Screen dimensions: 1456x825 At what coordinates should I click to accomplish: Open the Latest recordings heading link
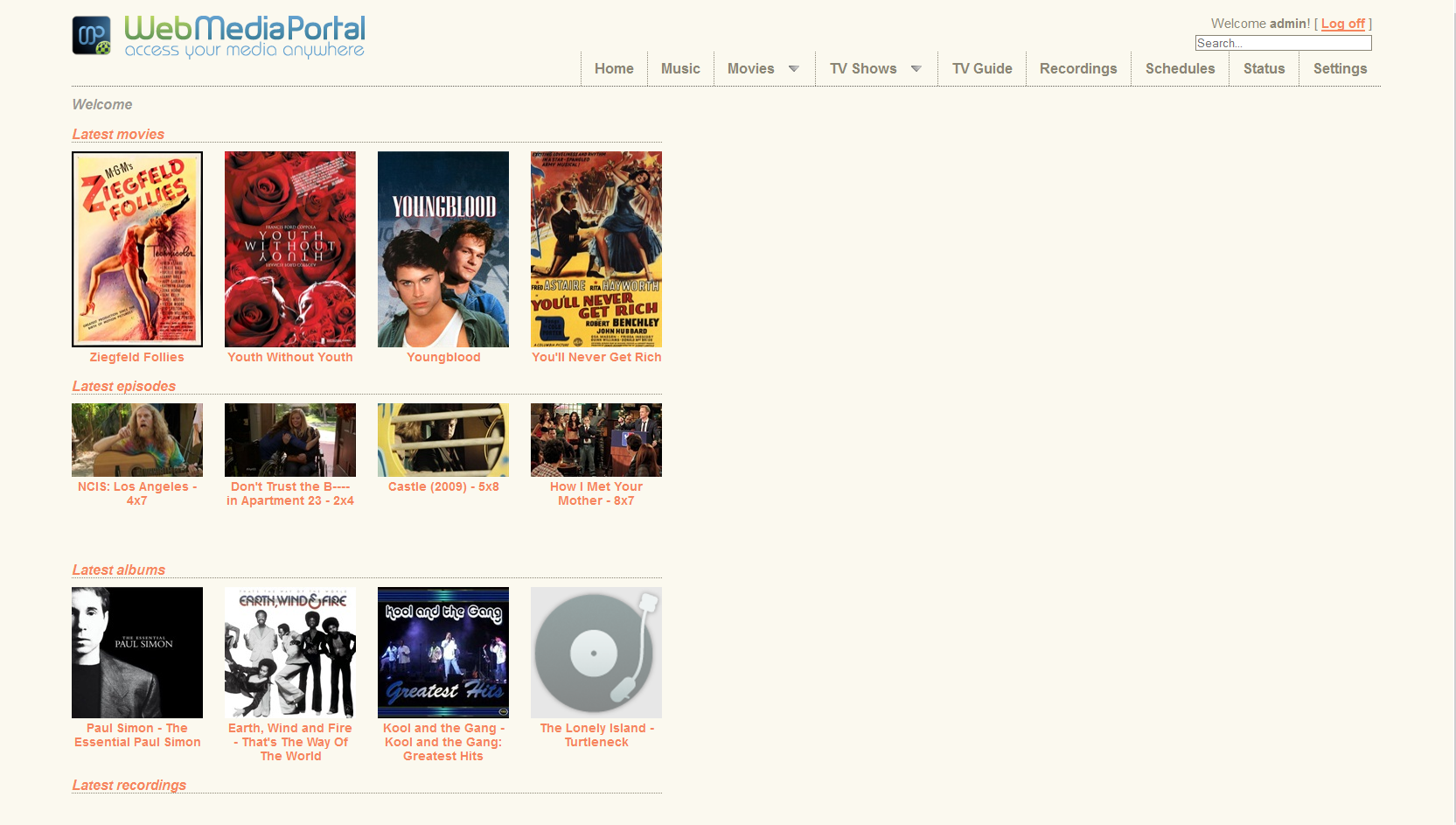click(129, 785)
